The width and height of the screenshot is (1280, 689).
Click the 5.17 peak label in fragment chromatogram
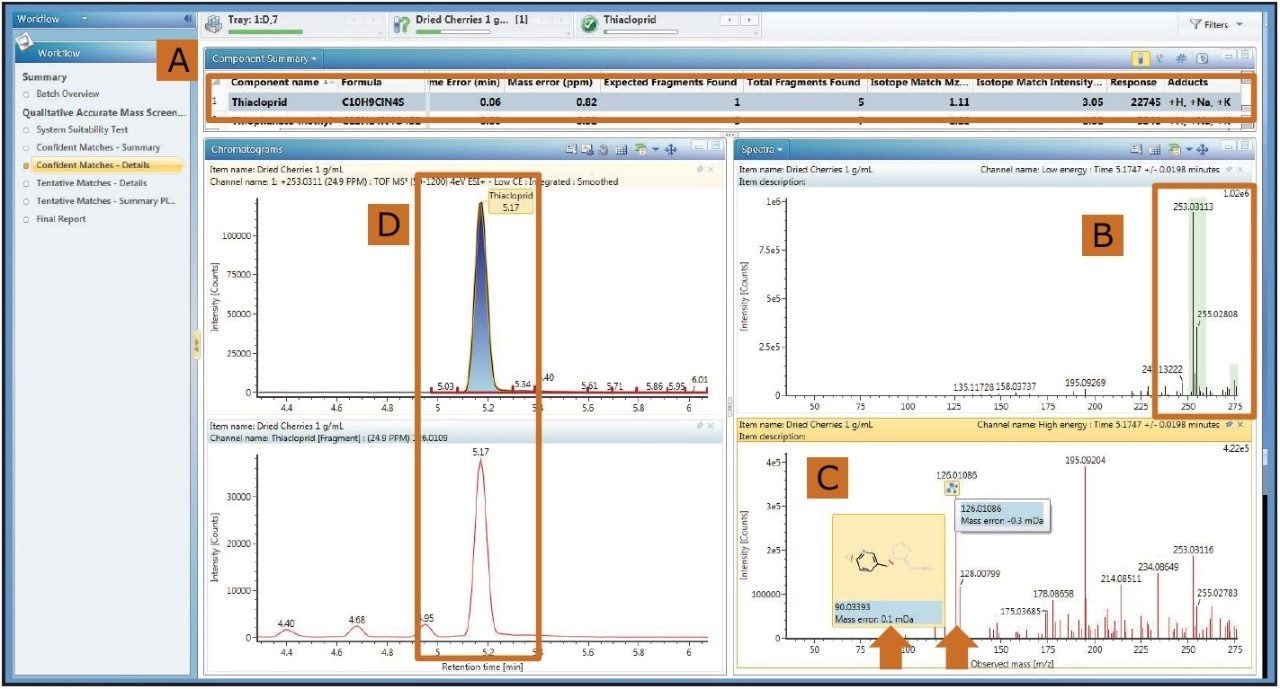tap(483, 453)
